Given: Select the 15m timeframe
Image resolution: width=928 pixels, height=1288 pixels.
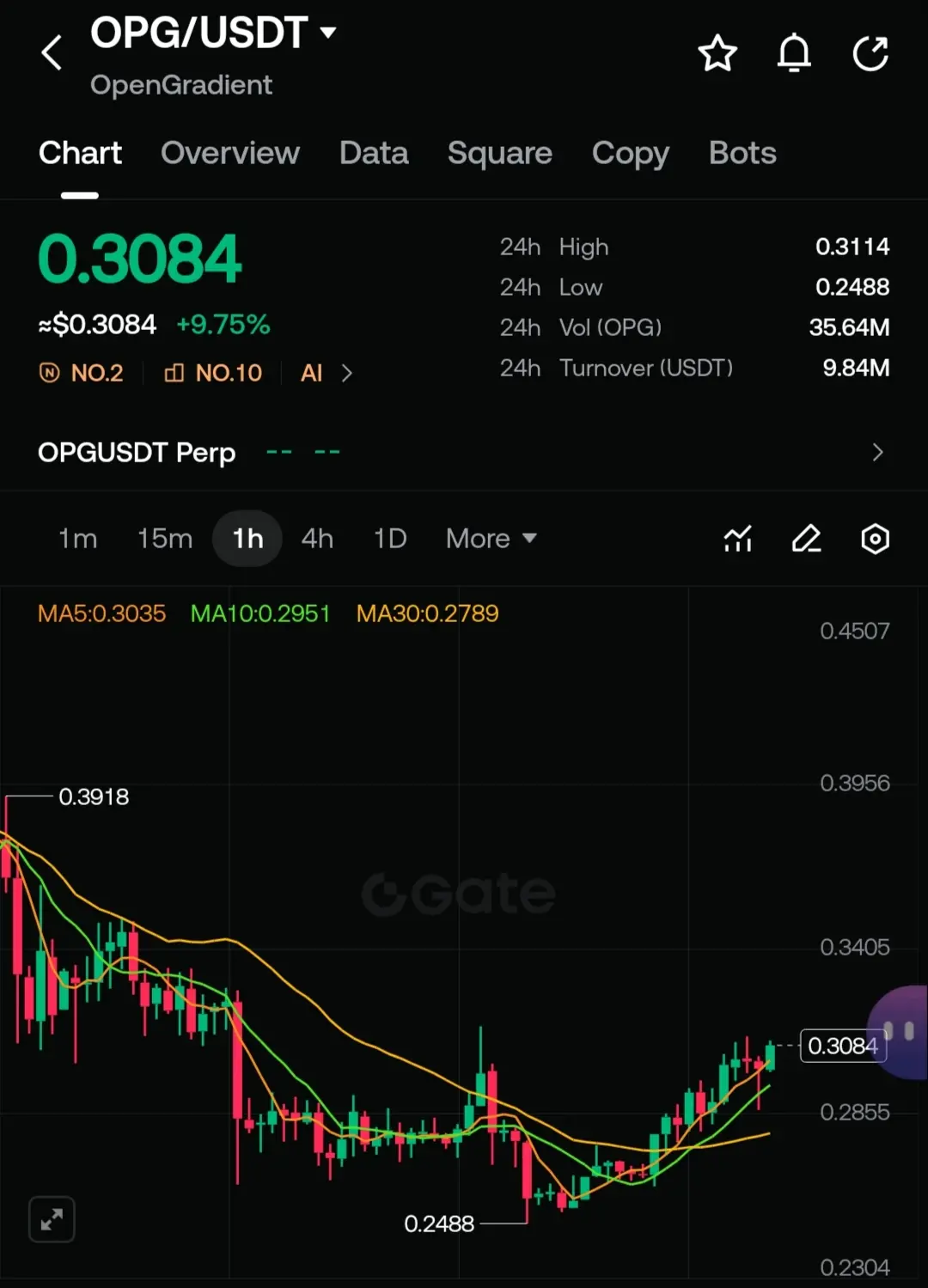Looking at the screenshot, I should coord(164,539).
